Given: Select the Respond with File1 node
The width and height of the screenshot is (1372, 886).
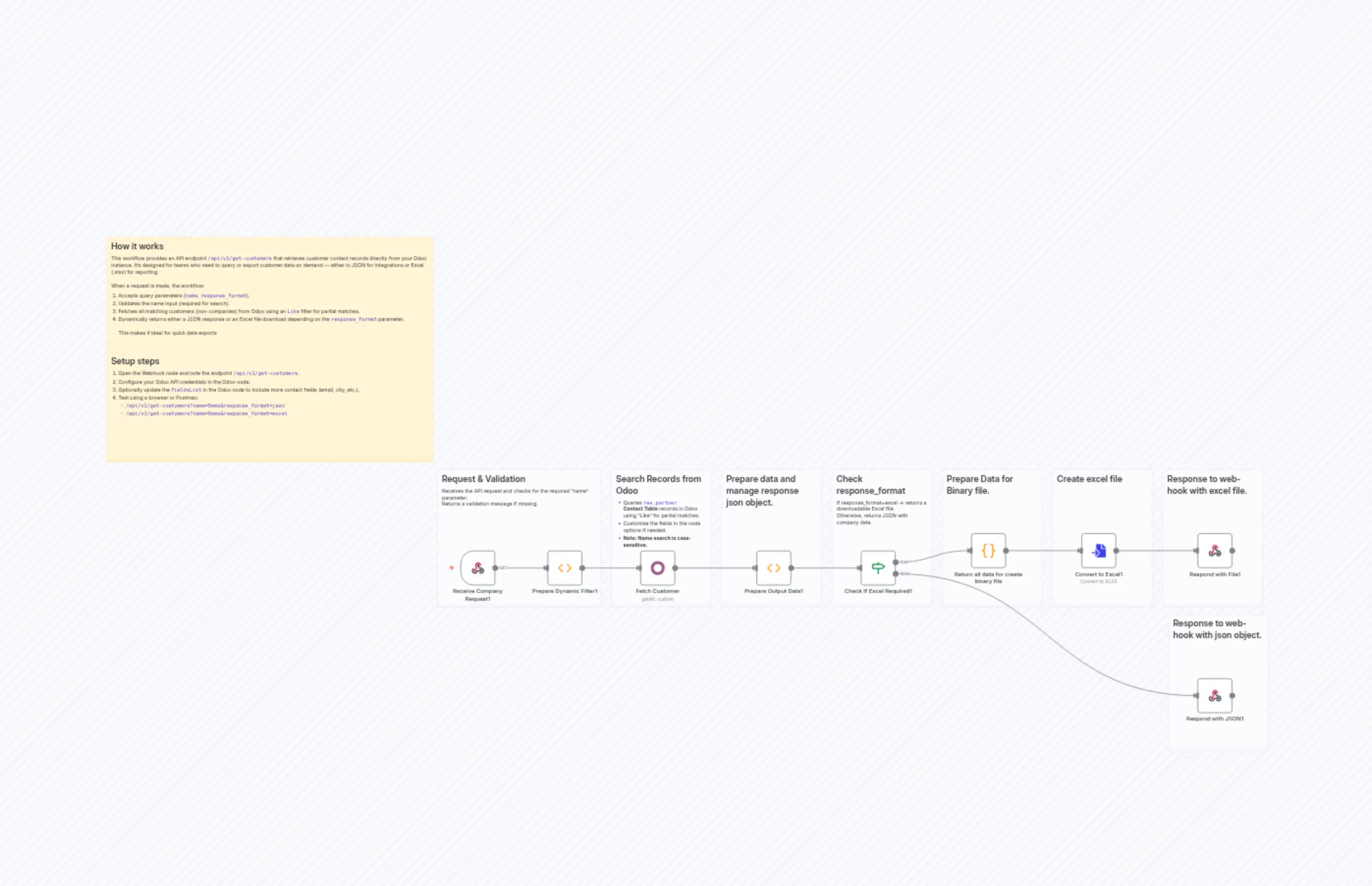Looking at the screenshot, I should click(1214, 550).
